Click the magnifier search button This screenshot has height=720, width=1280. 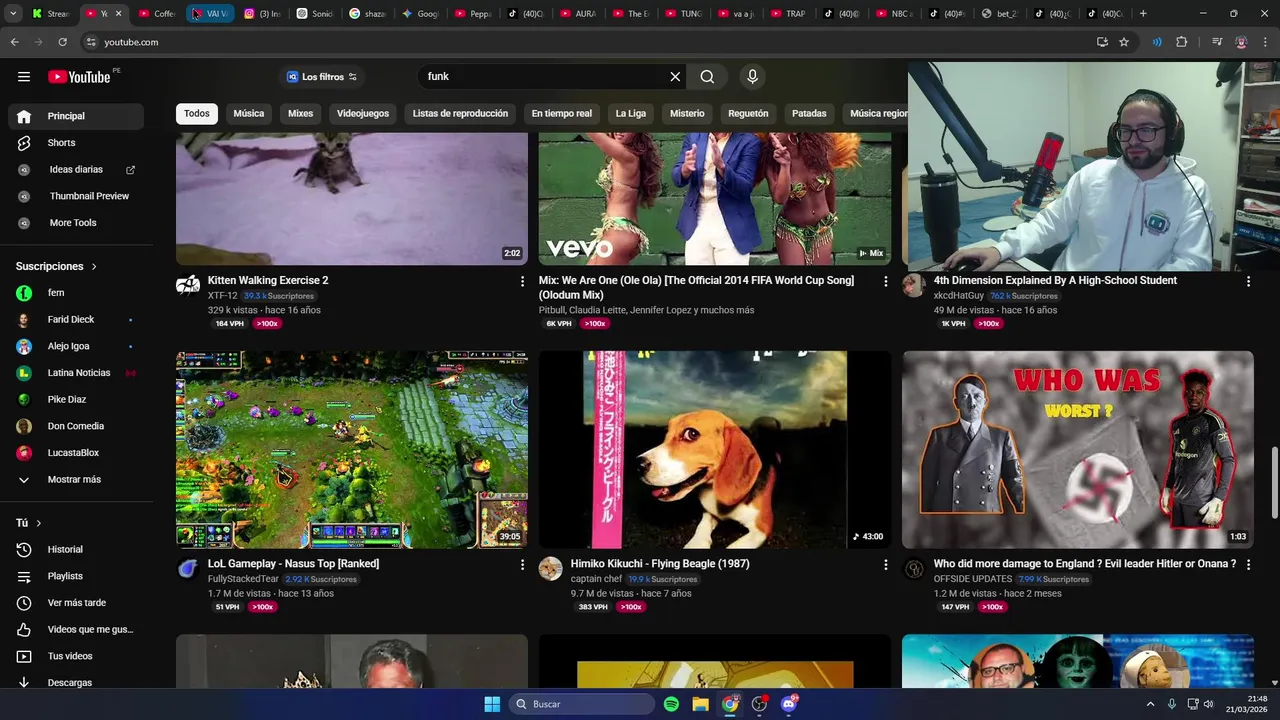[x=707, y=77]
